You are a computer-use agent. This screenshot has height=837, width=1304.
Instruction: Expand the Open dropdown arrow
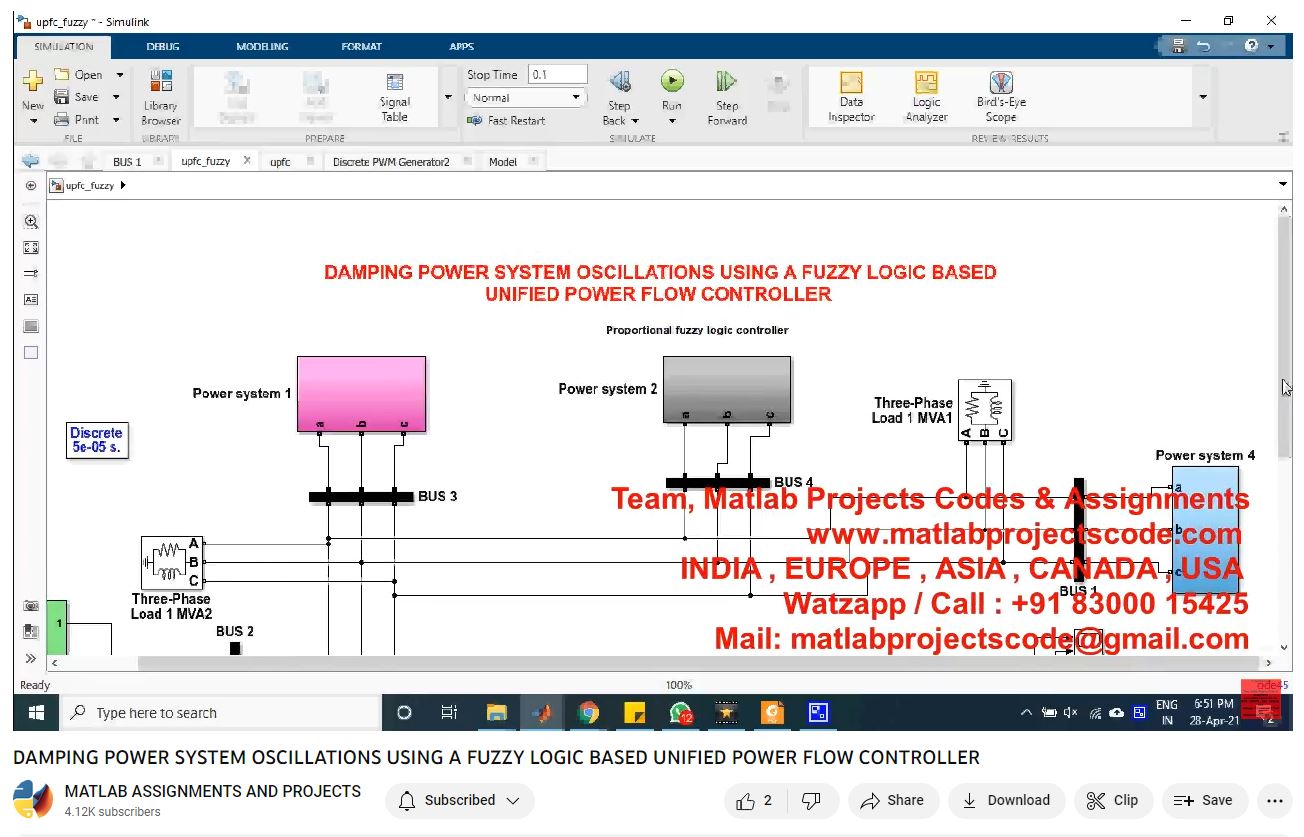pyautogui.click(x=119, y=75)
